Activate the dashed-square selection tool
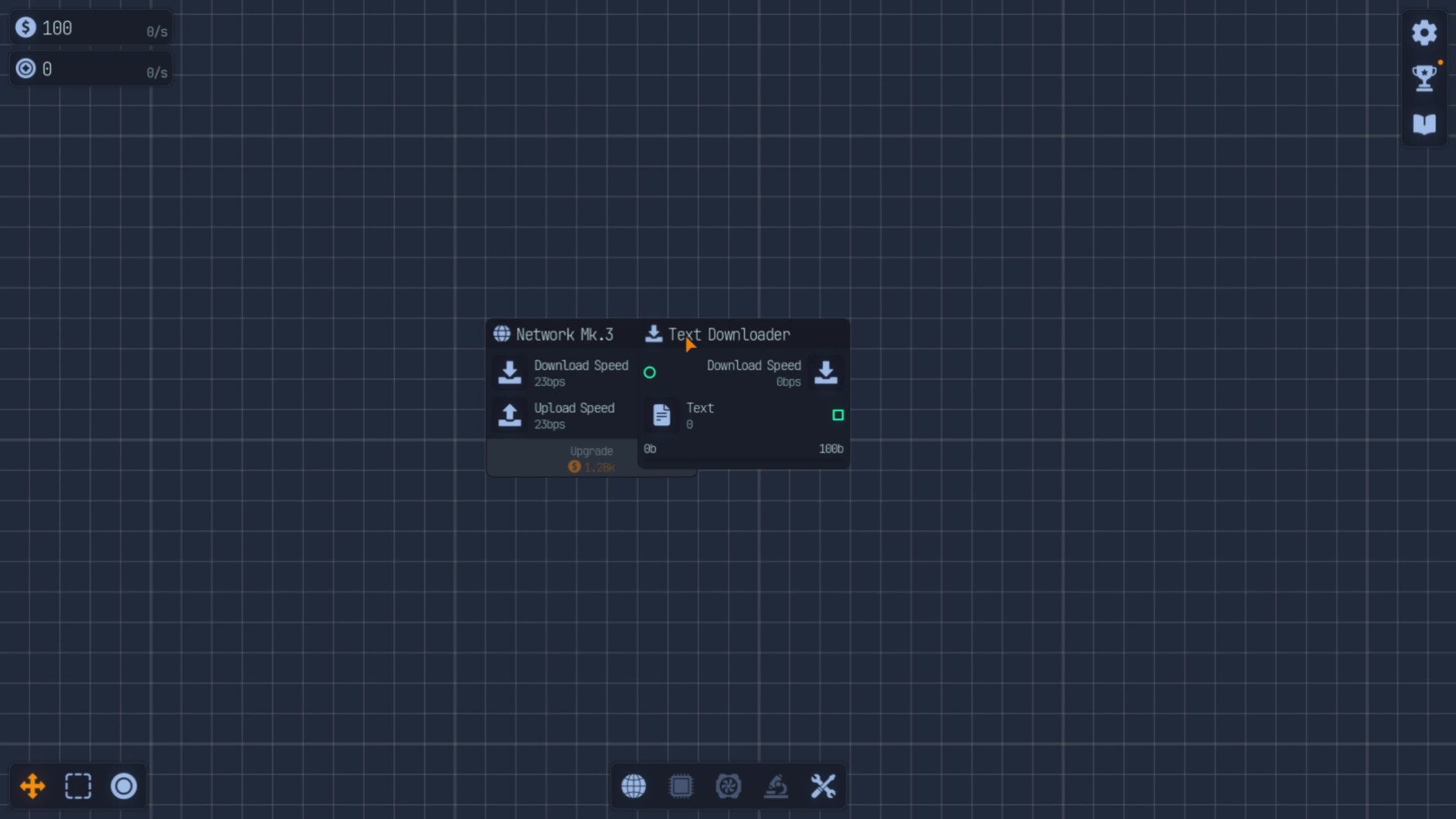The height and width of the screenshot is (819, 1456). [78, 786]
